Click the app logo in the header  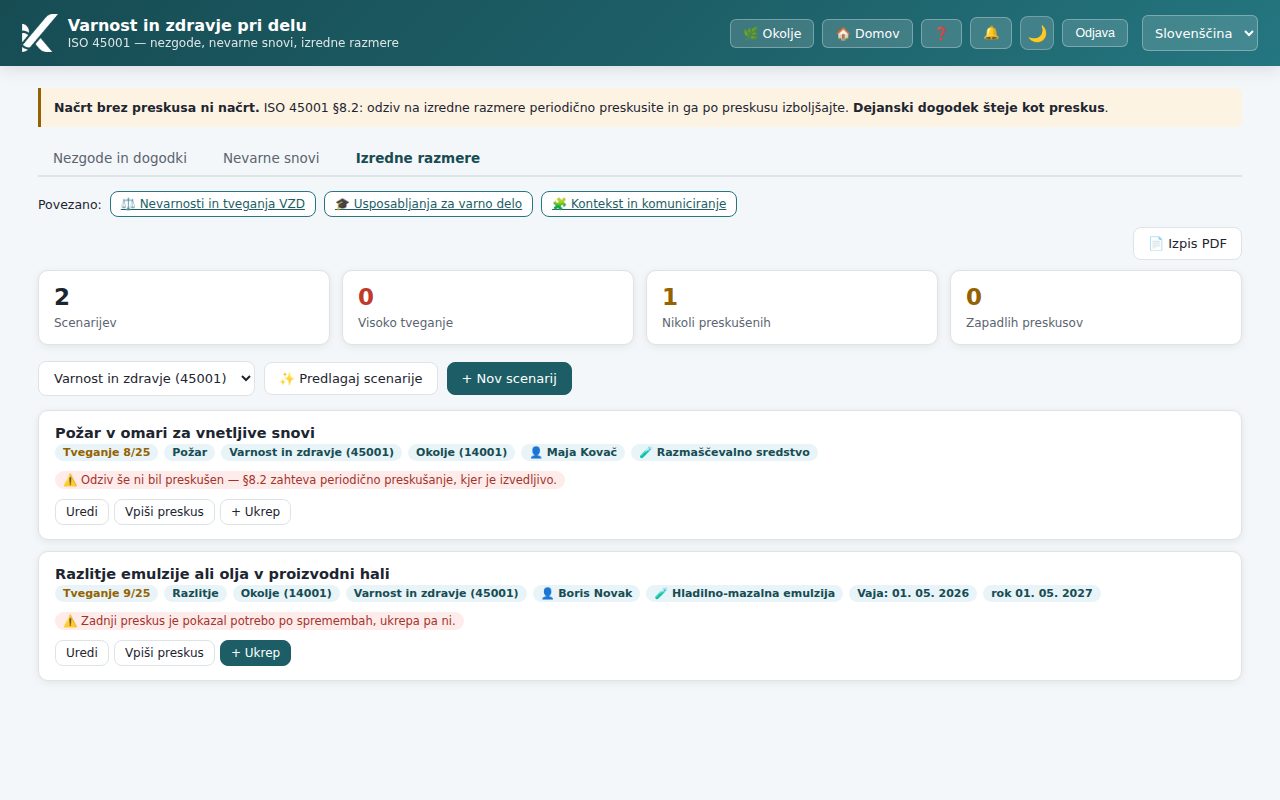[x=38, y=33]
